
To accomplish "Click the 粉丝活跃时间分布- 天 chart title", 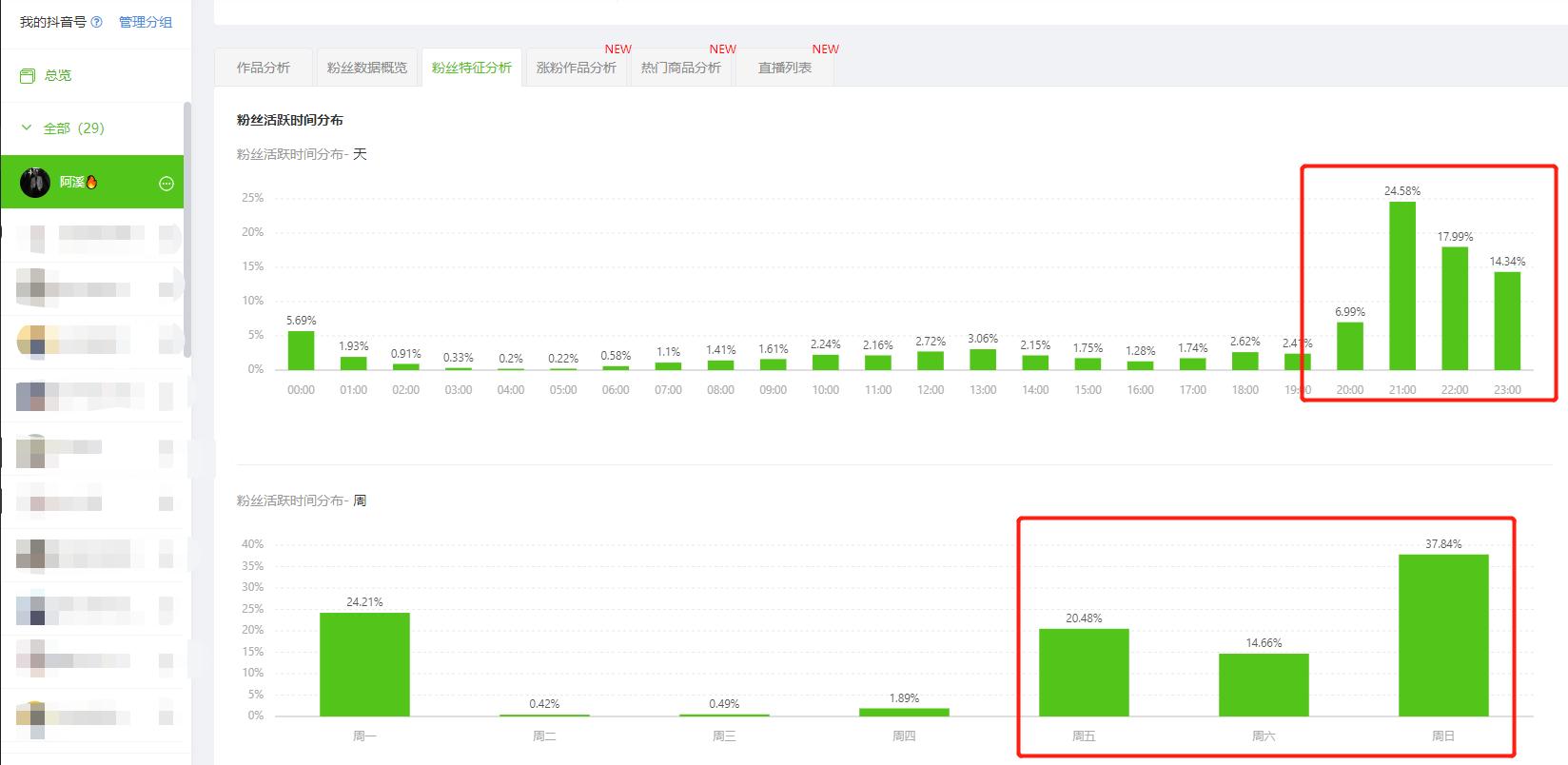I will tap(302, 154).
